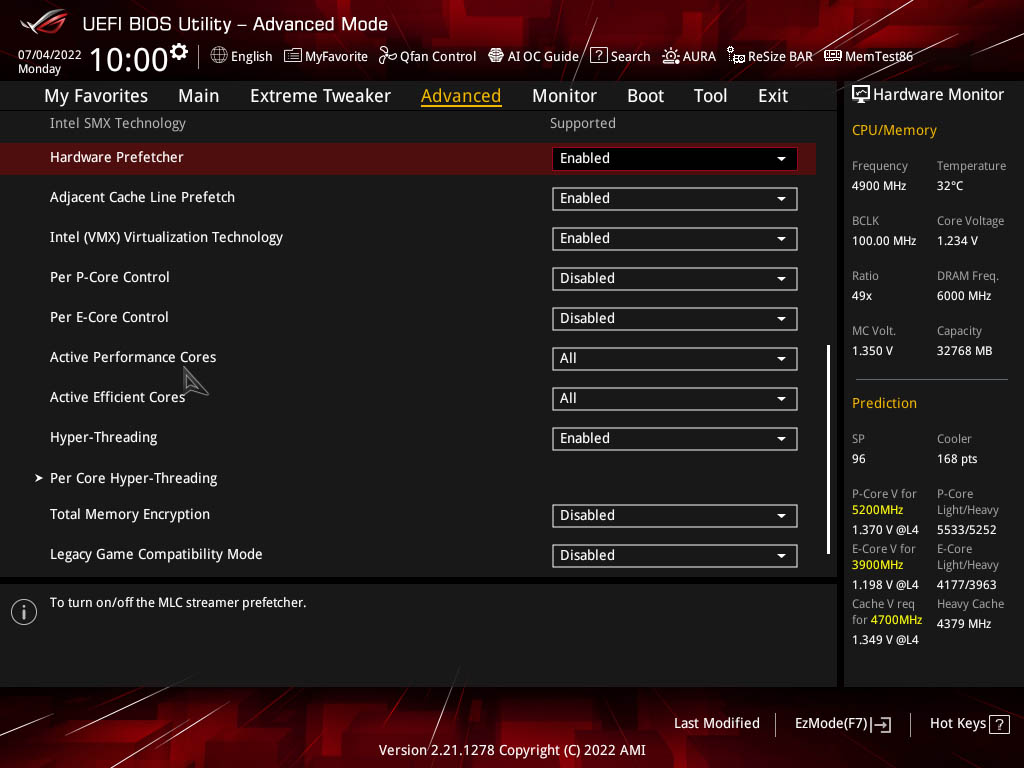Click the Search button label

pyautogui.click(x=630, y=56)
